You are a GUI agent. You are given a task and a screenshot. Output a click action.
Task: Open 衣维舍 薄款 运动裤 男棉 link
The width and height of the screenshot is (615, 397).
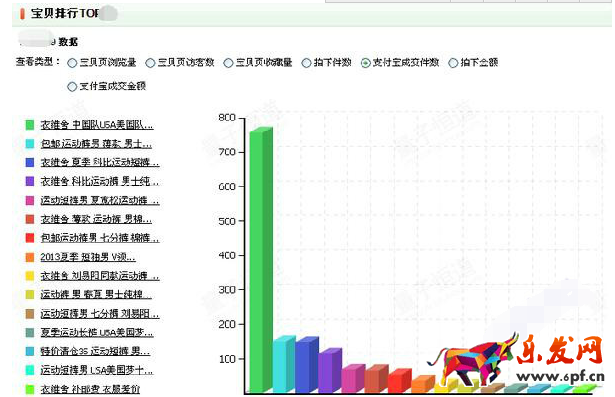click(96, 219)
